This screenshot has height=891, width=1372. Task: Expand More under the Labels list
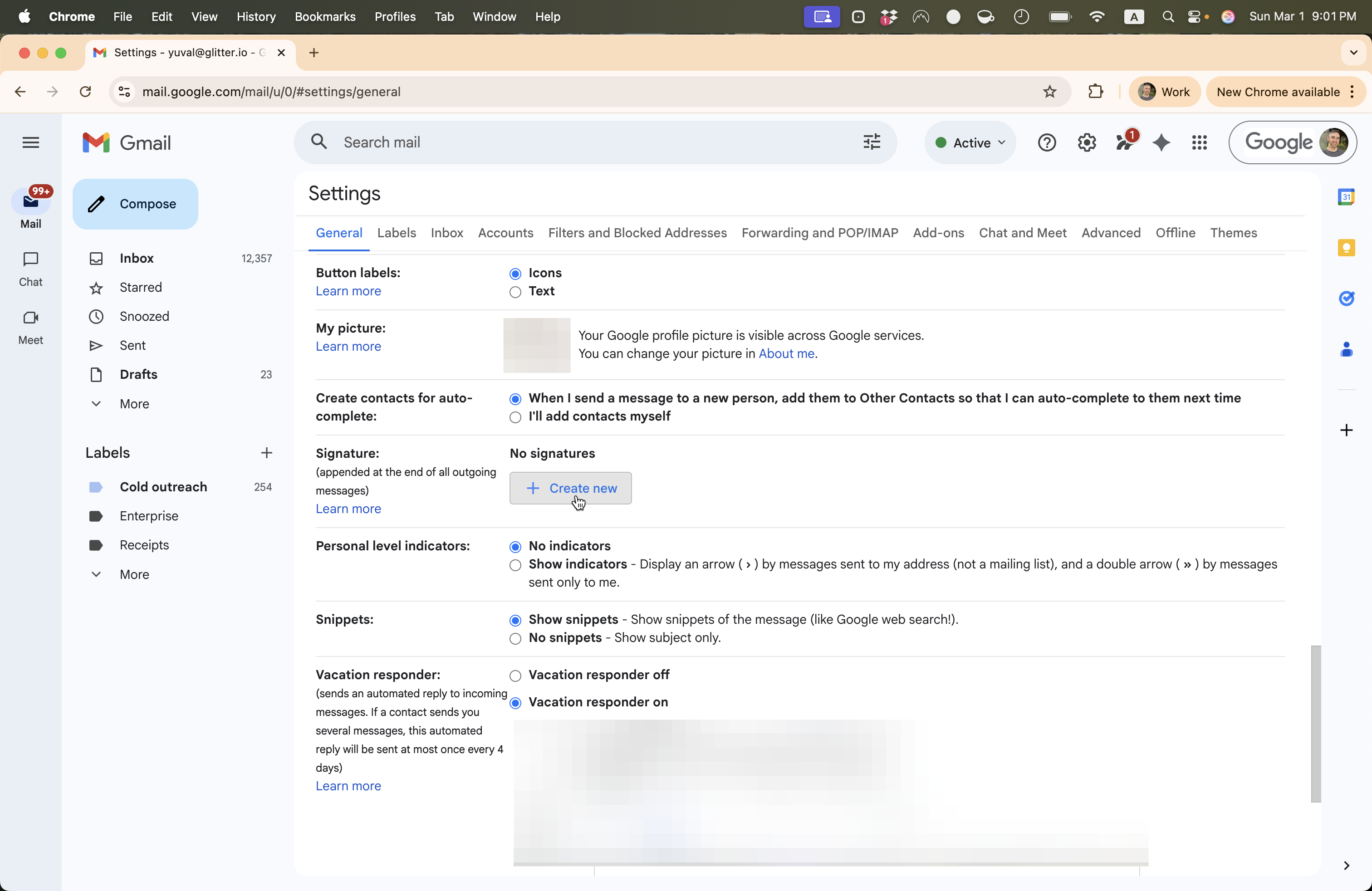click(134, 574)
